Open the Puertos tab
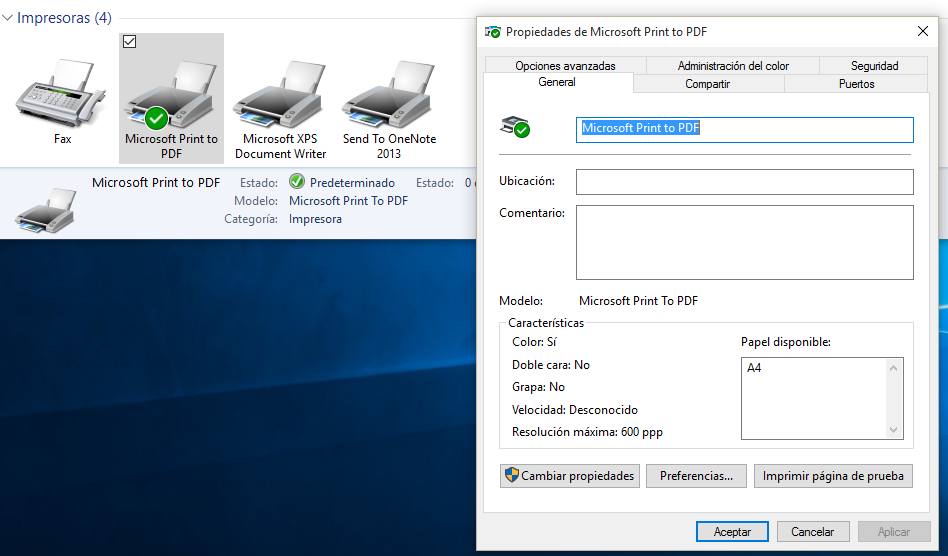The width and height of the screenshot is (948, 556). click(856, 83)
